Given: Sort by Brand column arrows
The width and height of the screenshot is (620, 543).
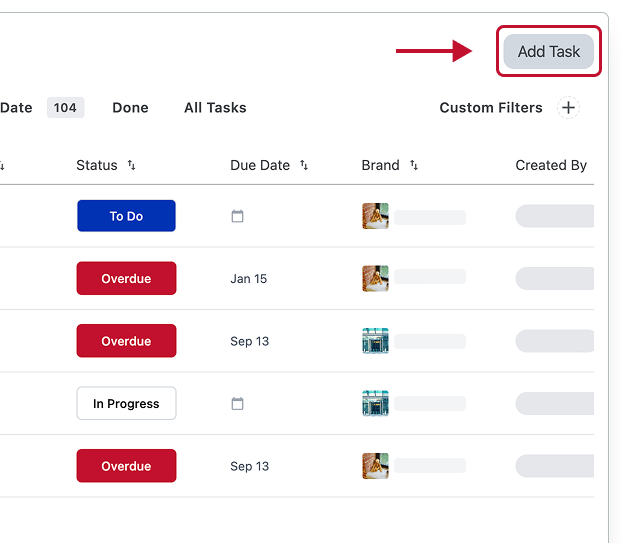Looking at the screenshot, I should click(x=414, y=166).
